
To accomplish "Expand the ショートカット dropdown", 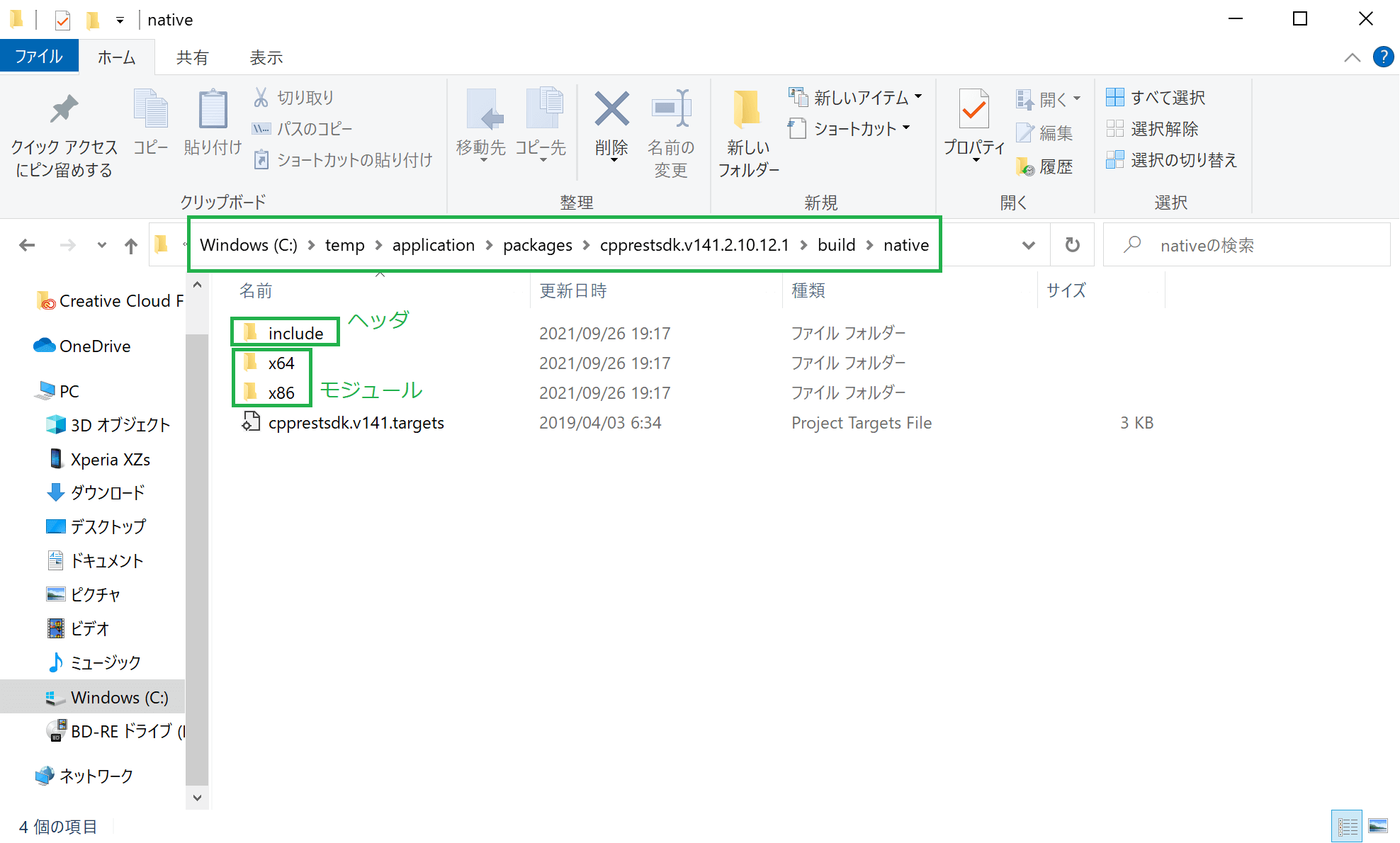I will pyautogui.click(x=849, y=128).
